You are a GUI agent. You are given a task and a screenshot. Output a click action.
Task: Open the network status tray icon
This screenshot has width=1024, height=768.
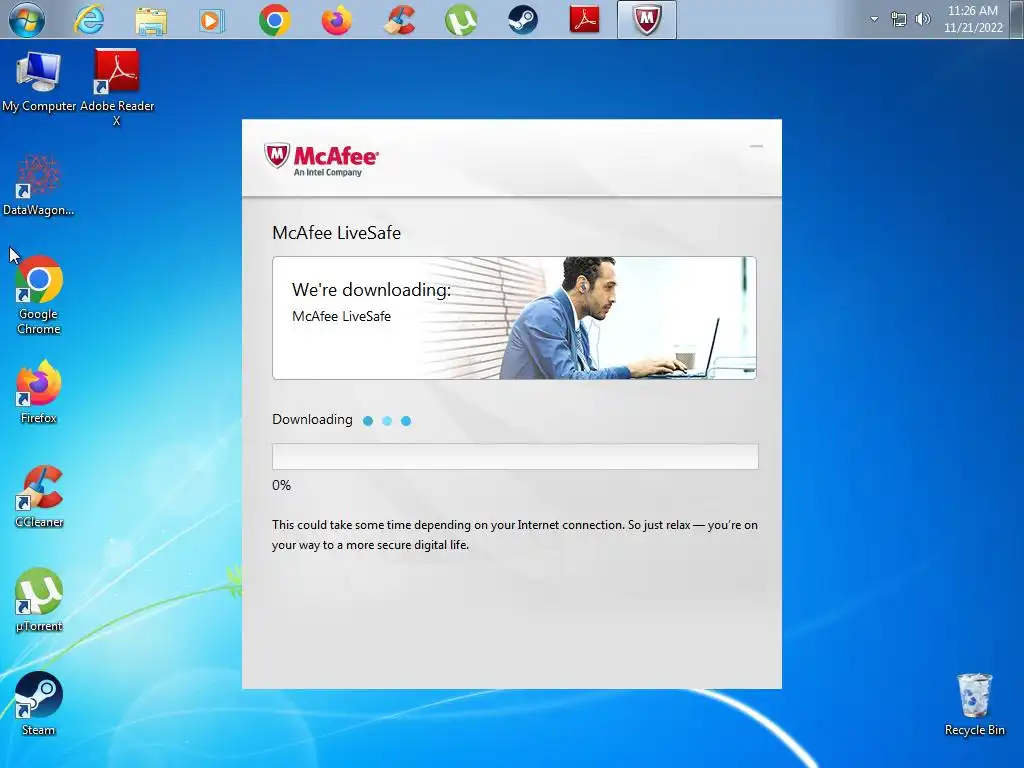click(x=899, y=20)
